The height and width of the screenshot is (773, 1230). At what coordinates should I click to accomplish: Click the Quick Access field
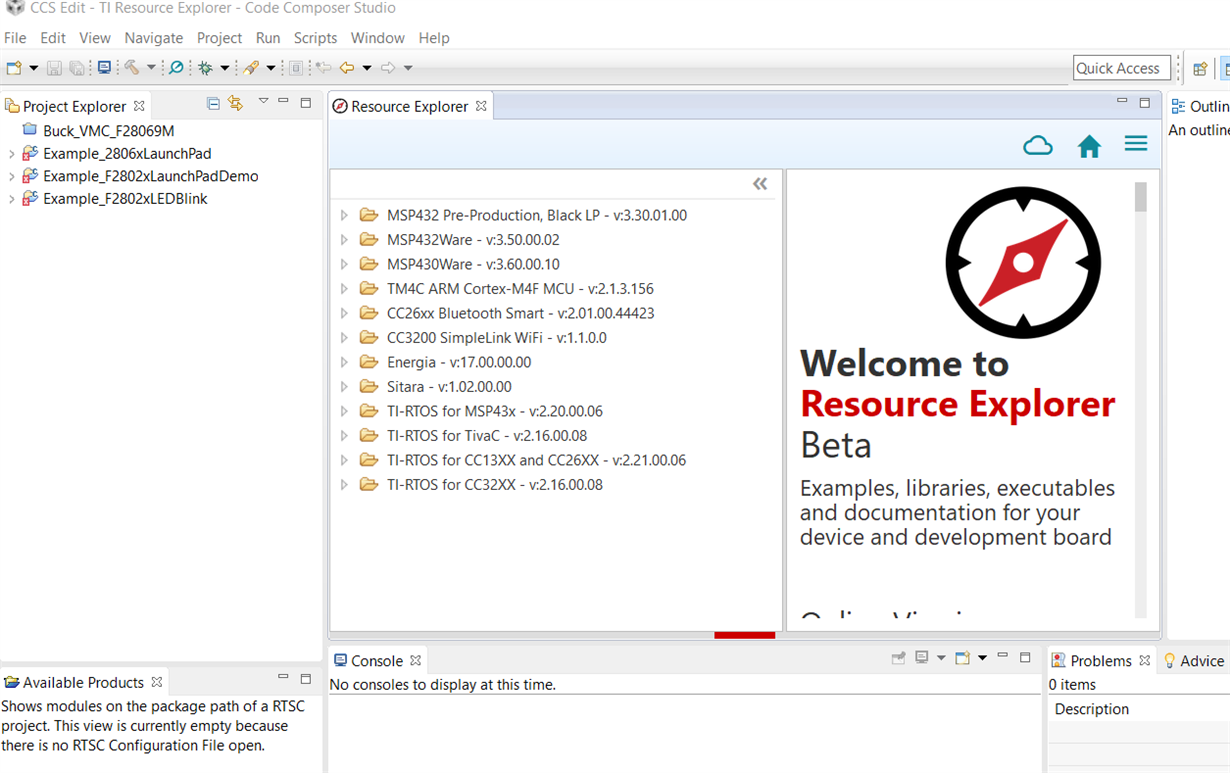pyautogui.click(x=1122, y=68)
